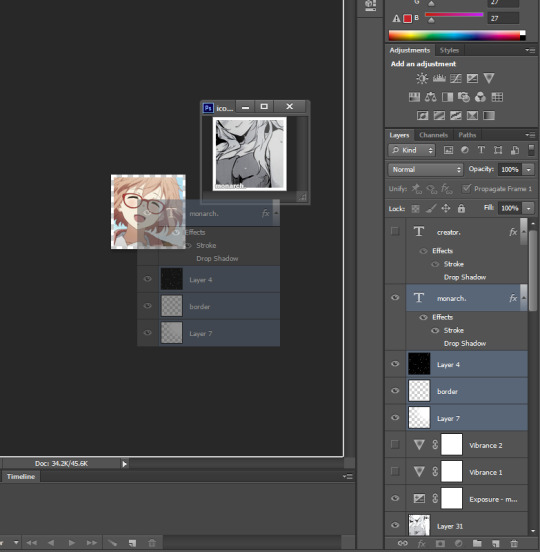
Task: Lock image pixels brush icon
Action: coord(431,209)
